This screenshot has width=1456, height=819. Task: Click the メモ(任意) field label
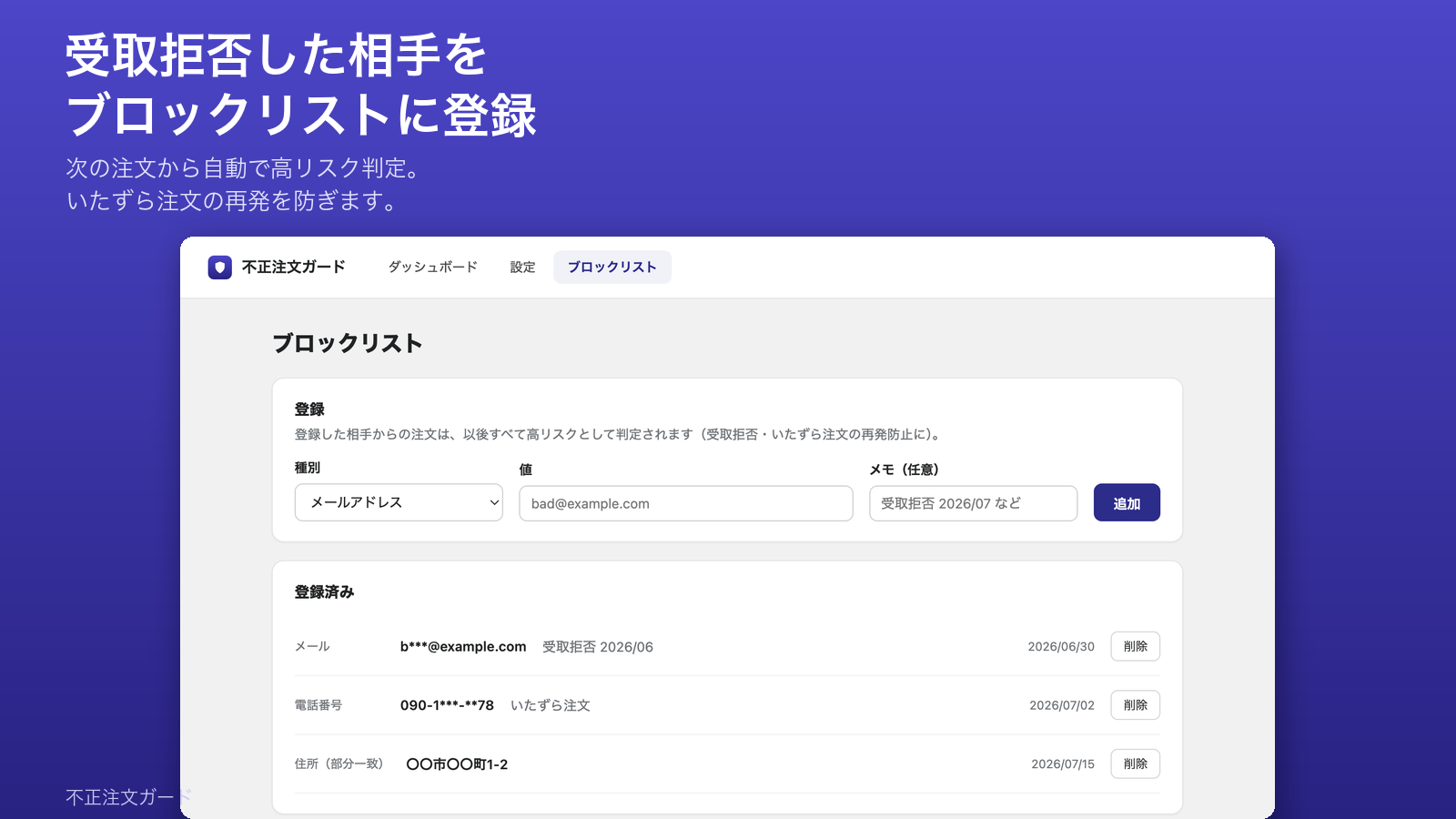905,470
